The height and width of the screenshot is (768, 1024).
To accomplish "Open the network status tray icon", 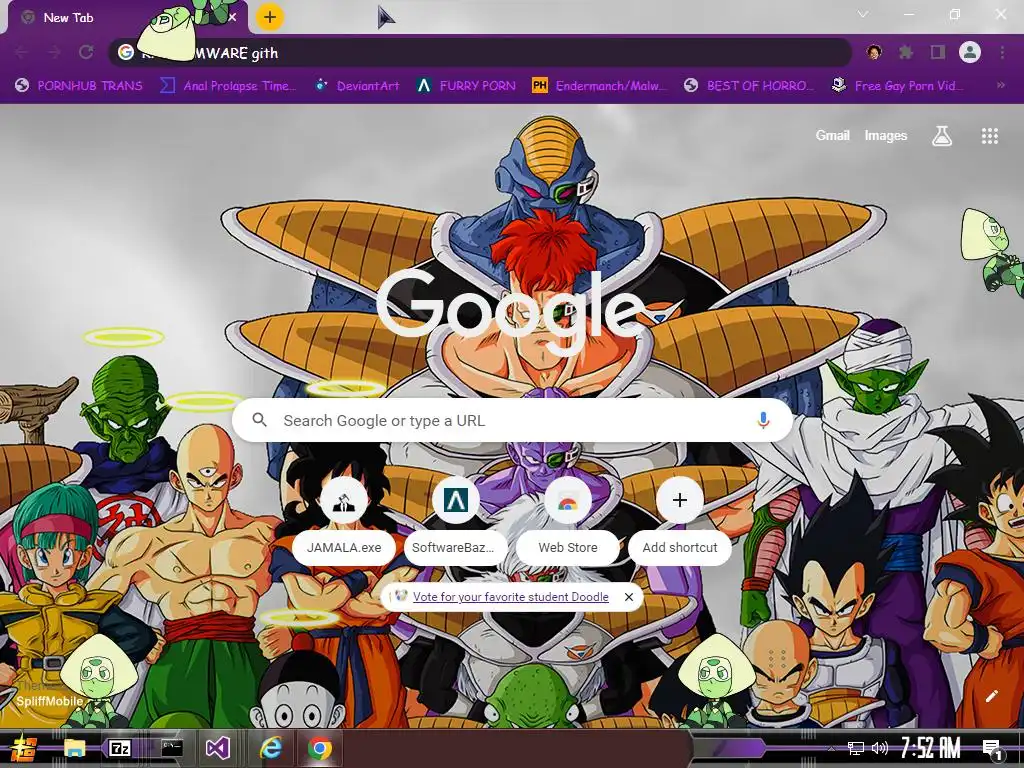I will (856, 748).
